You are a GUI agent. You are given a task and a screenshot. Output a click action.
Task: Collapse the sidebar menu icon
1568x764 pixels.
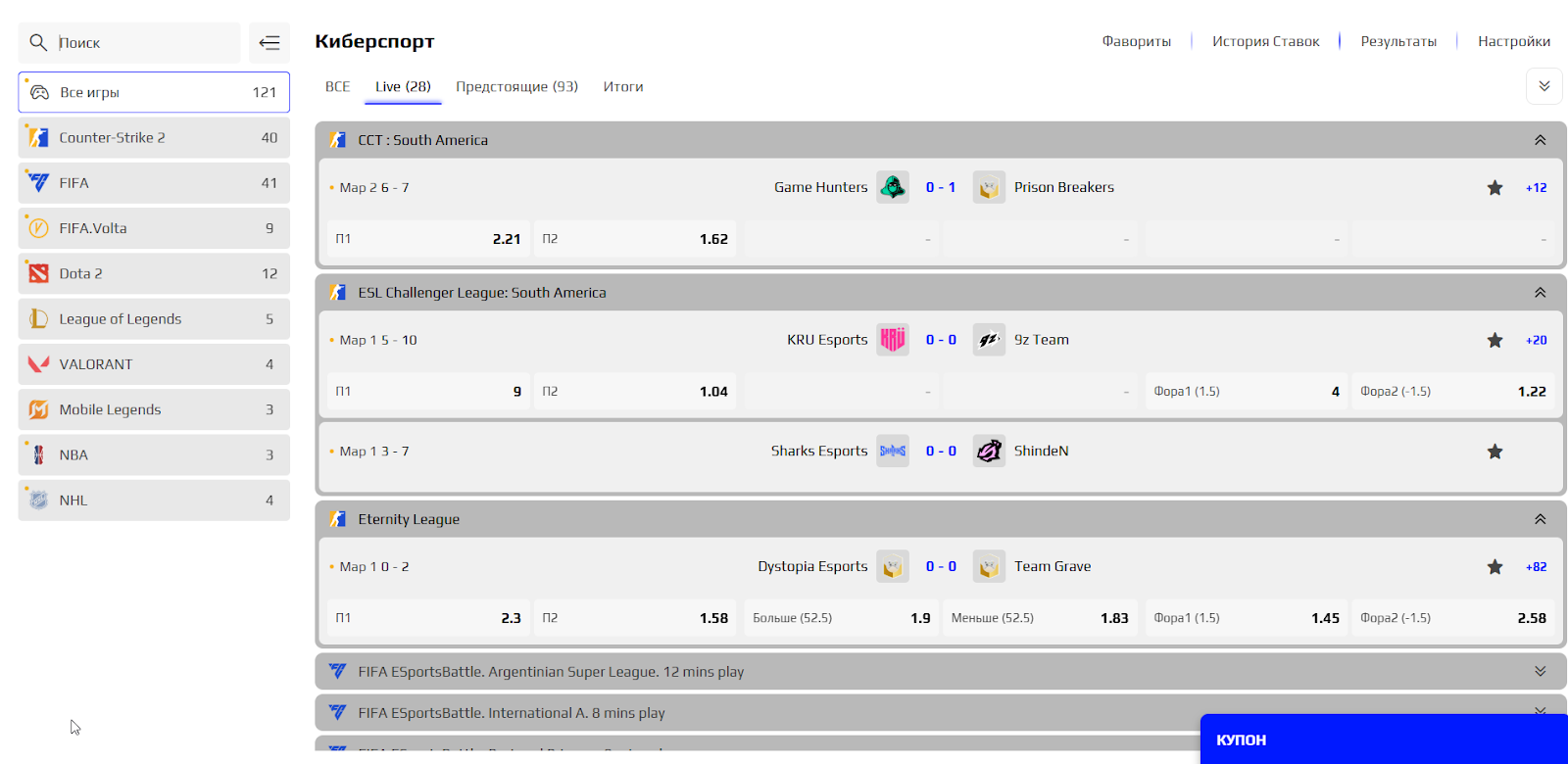tap(269, 43)
